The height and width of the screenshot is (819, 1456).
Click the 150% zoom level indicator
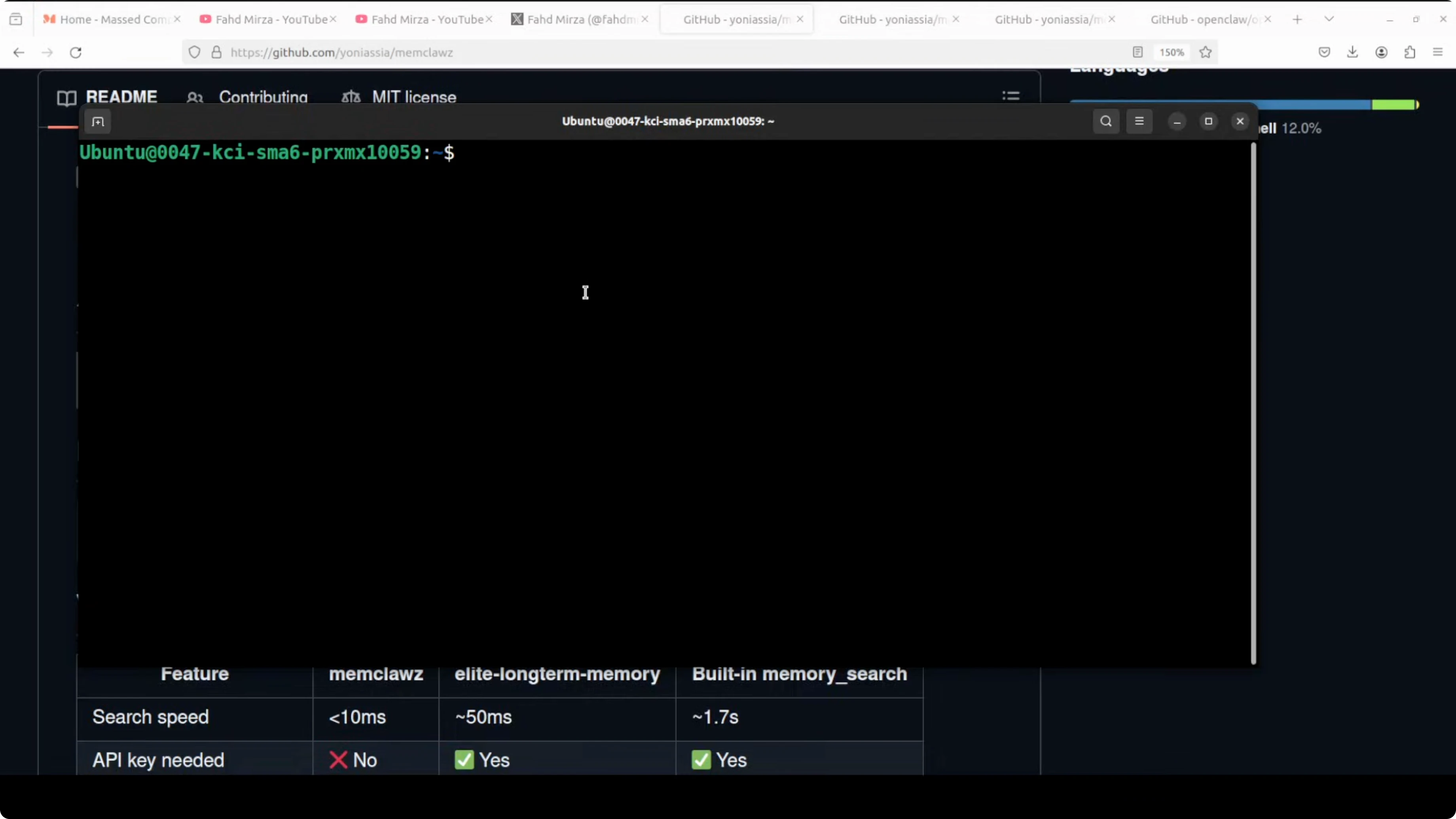click(1171, 53)
